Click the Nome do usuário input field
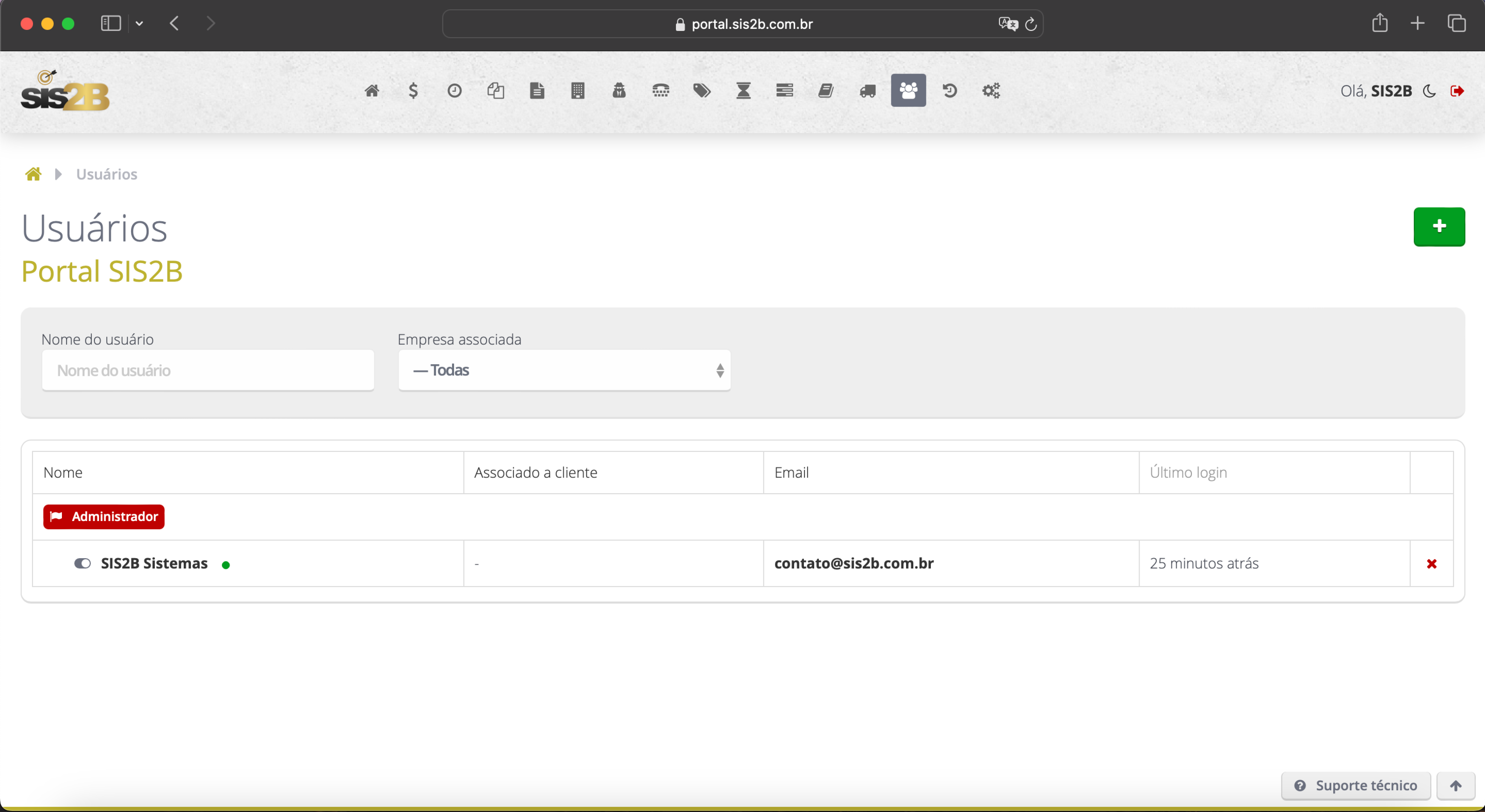This screenshot has height=812, width=1485. (x=208, y=370)
